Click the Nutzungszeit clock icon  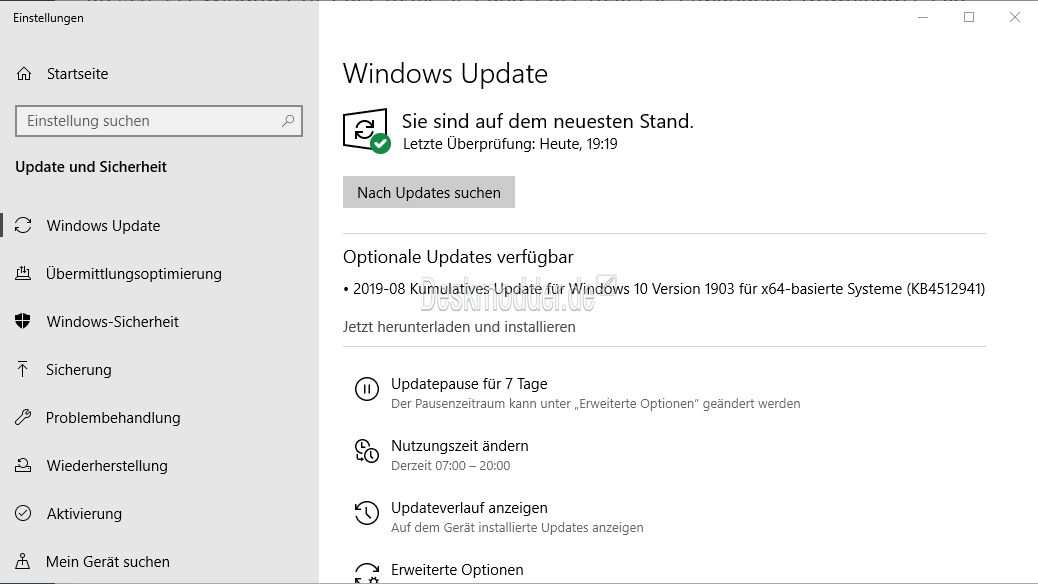click(x=367, y=451)
